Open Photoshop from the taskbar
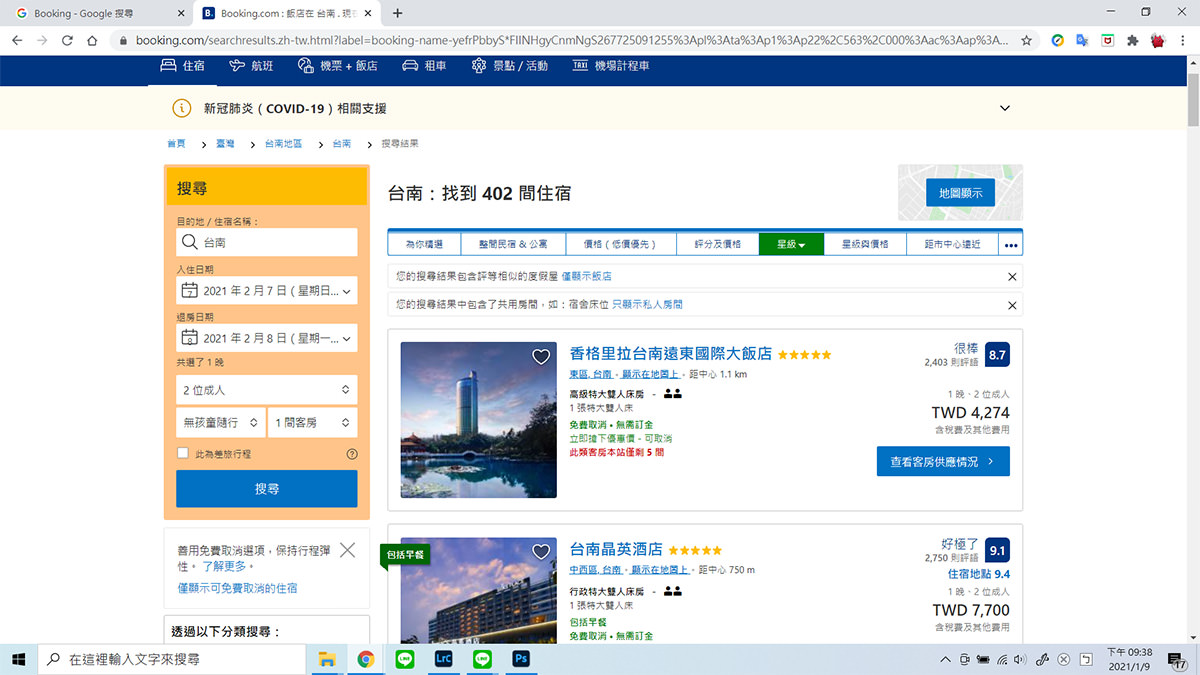 520,659
